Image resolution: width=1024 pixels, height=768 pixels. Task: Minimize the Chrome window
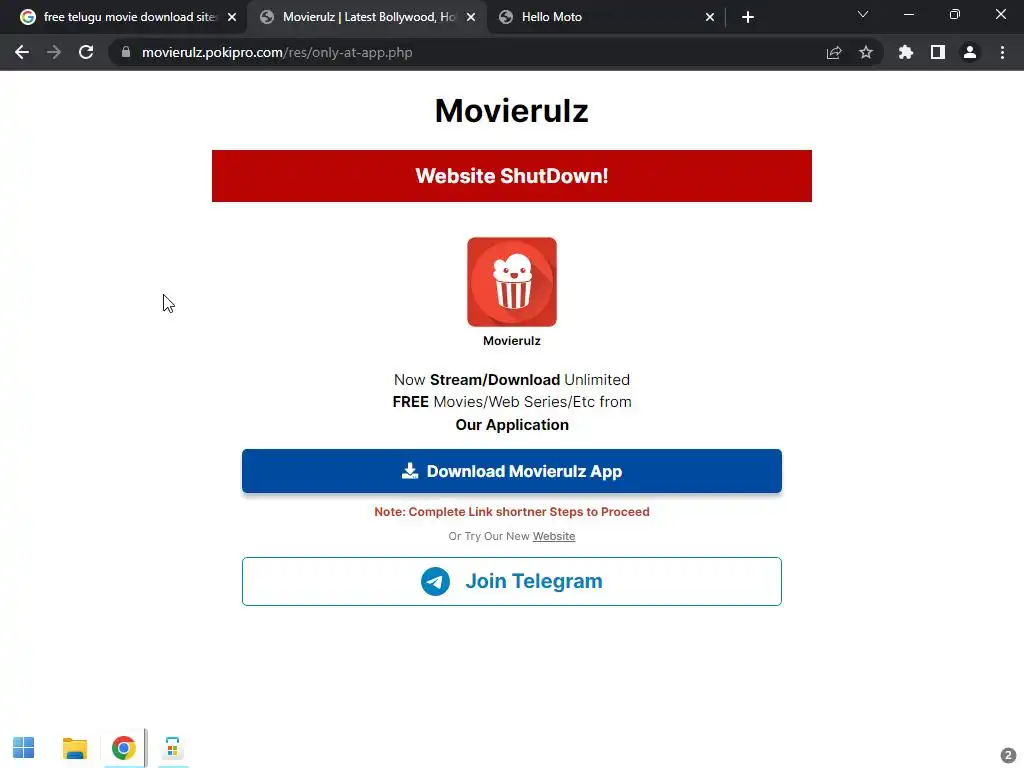pos(909,14)
